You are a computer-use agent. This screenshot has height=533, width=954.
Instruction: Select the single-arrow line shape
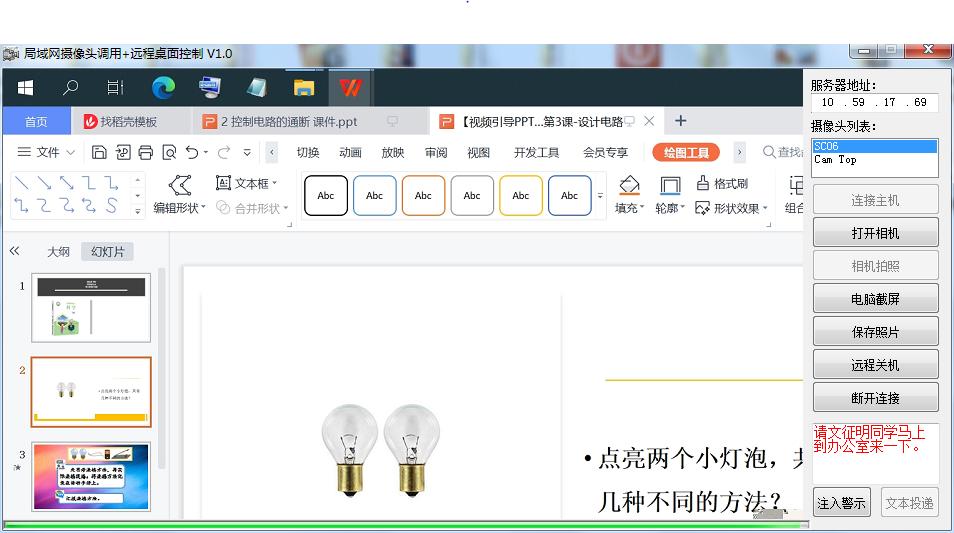(44, 183)
